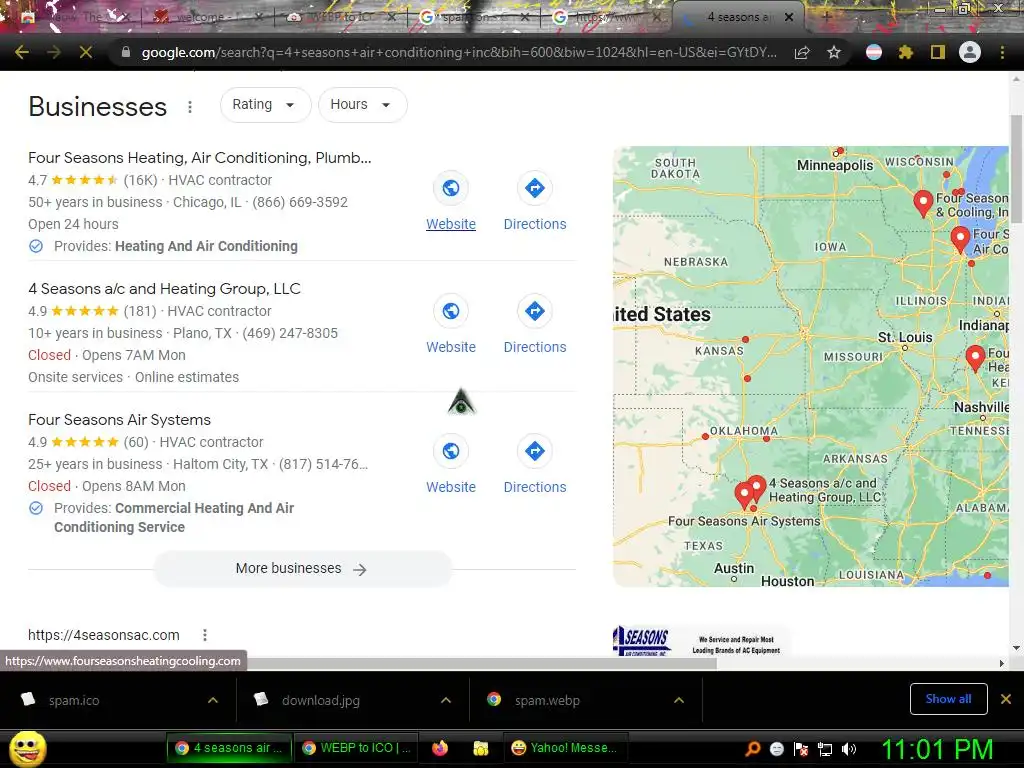Viewport: 1024px width, 768px height.
Task: Click the Firefox icon in taskbar
Action: tap(440, 748)
